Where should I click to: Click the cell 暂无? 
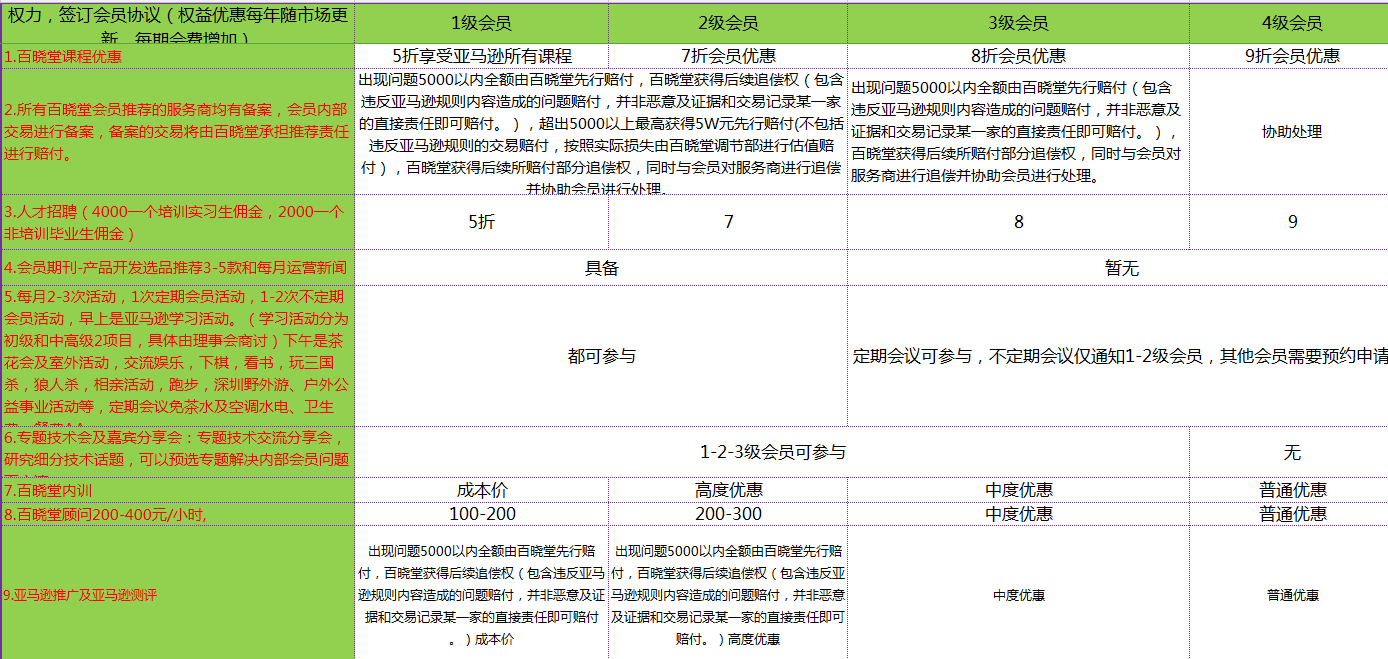[x=1118, y=268]
